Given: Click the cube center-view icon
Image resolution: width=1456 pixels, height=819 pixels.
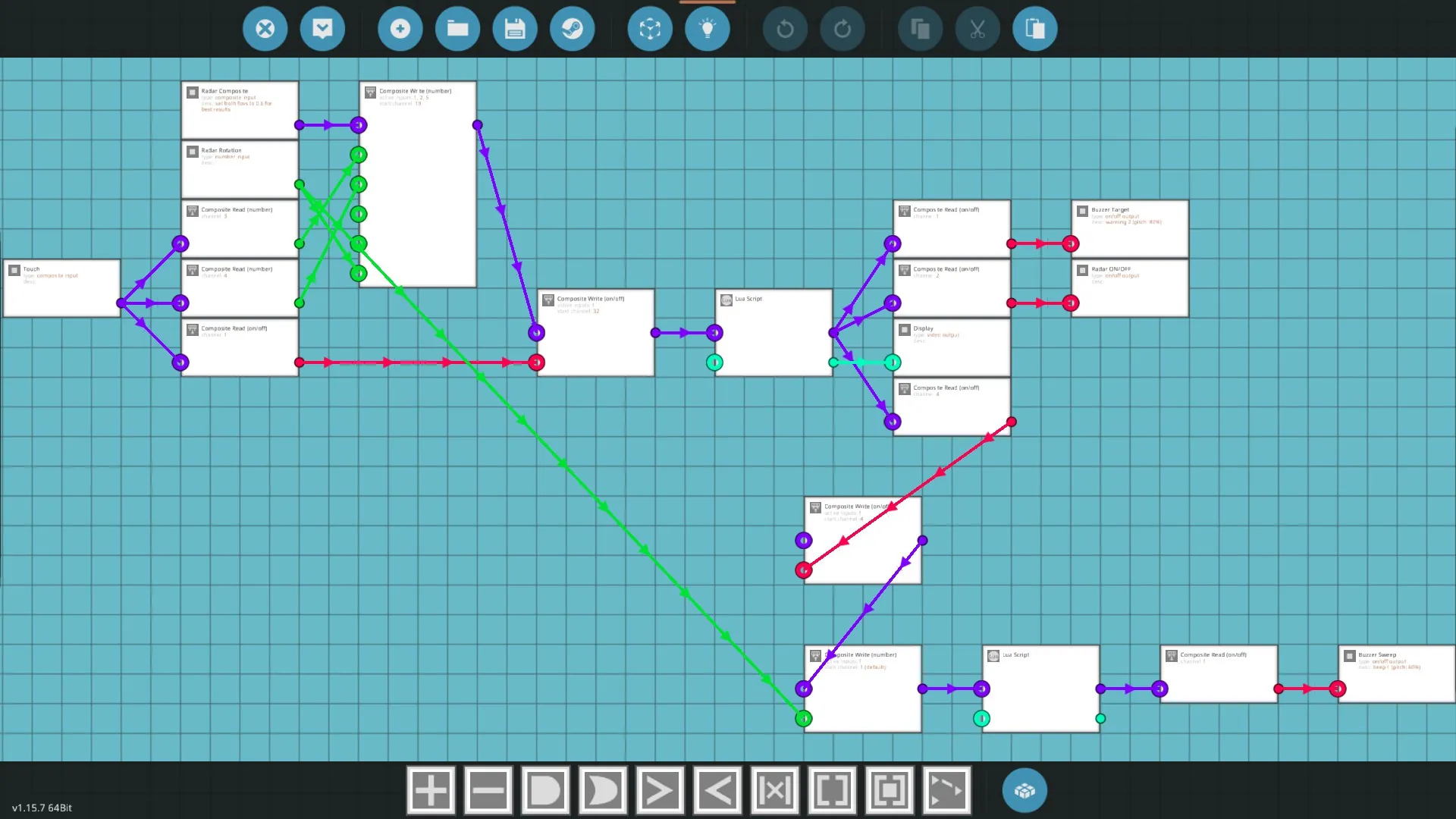Looking at the screenshot, I should 650,29.
